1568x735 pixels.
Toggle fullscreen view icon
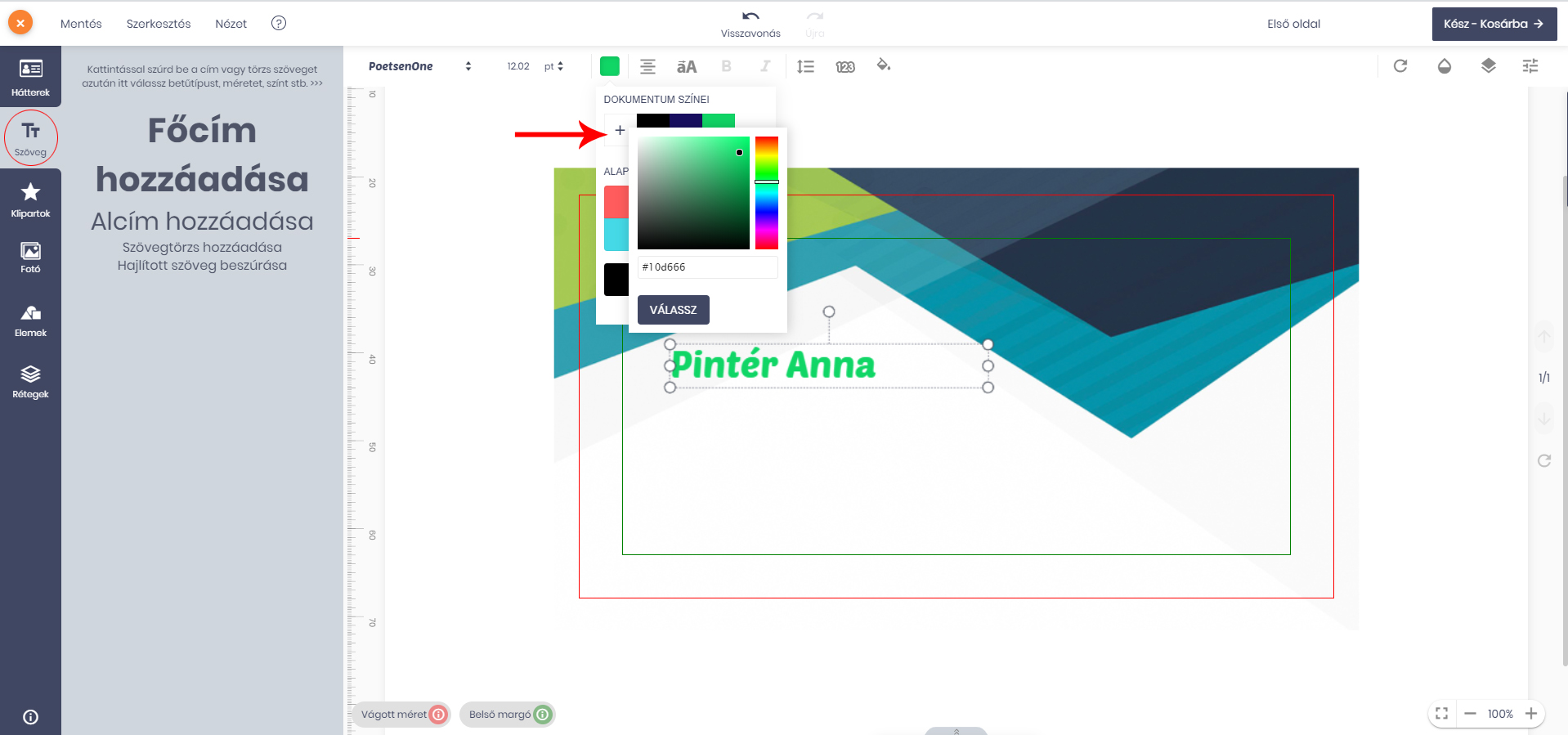click(1441, 714)
